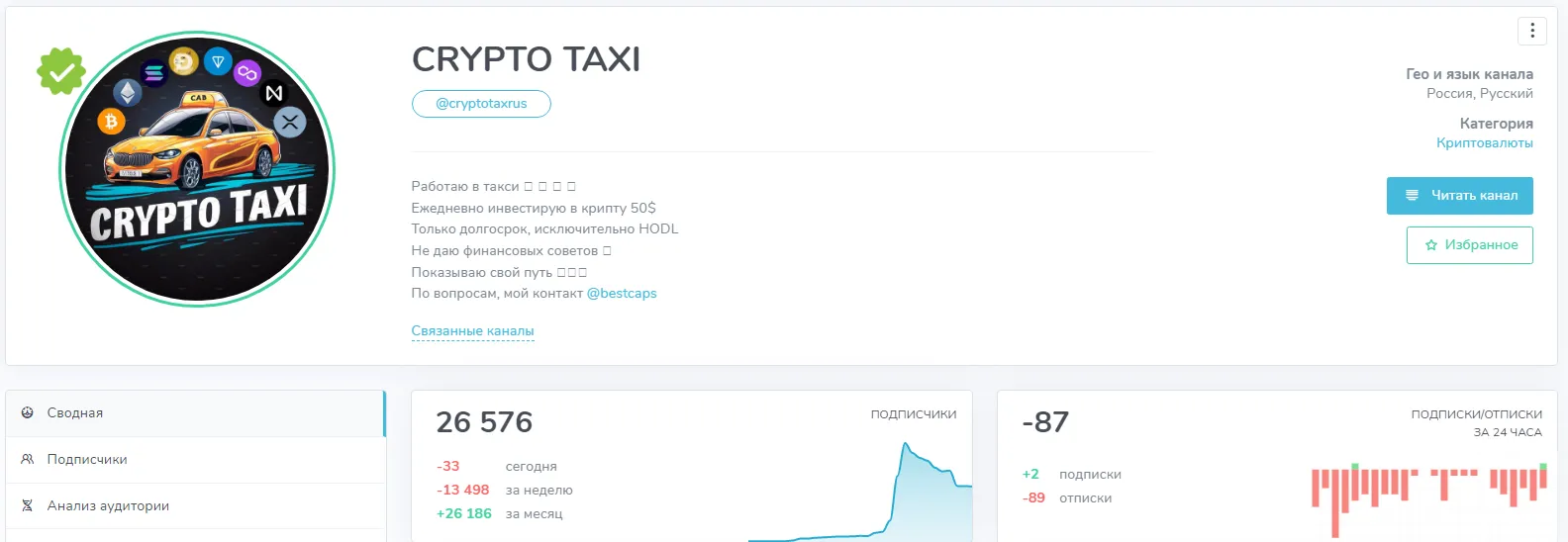Open the Криптовалюты category link
The height and width of the screenshot is (542, 1568).
click(x=1484, y=143)
